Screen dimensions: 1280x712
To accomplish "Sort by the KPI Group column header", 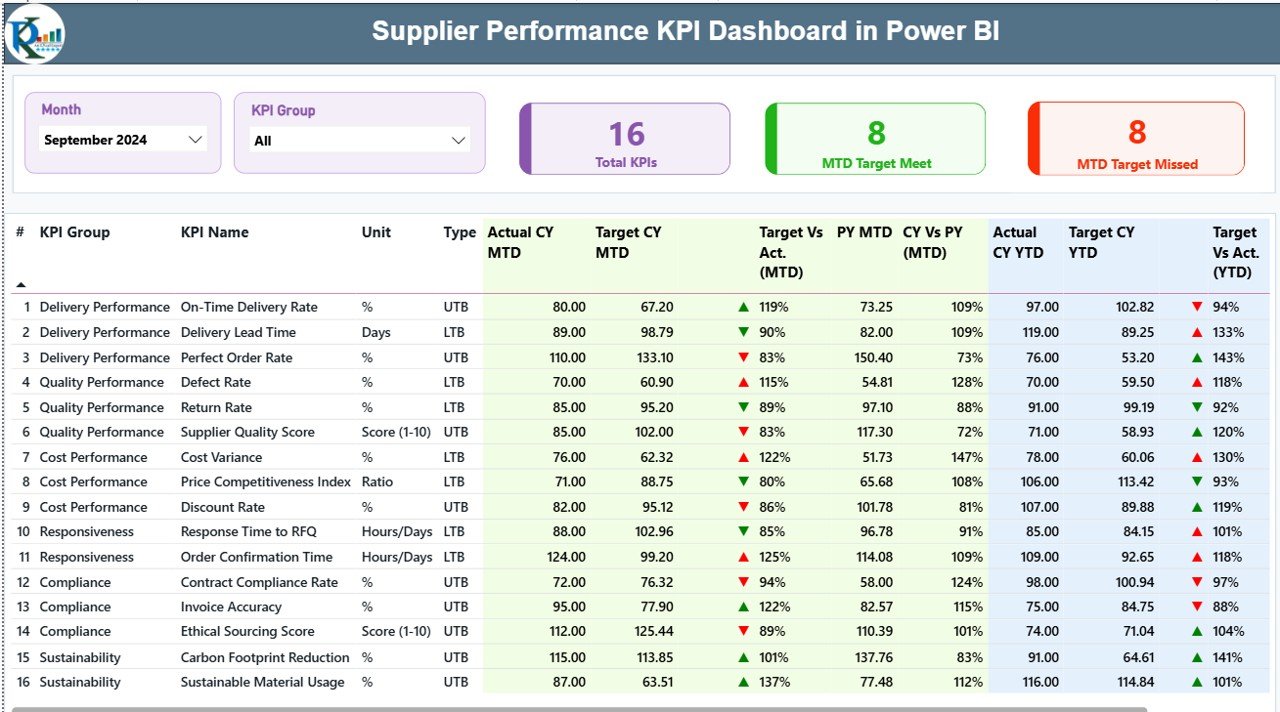I will click(75, 232).
